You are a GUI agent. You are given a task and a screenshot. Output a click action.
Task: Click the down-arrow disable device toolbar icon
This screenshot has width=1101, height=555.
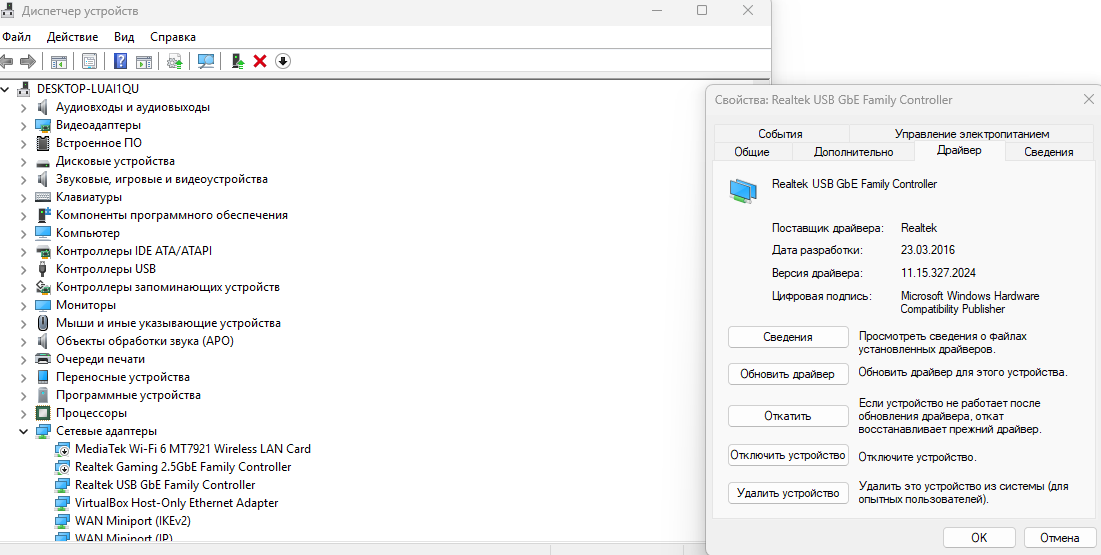283,61
